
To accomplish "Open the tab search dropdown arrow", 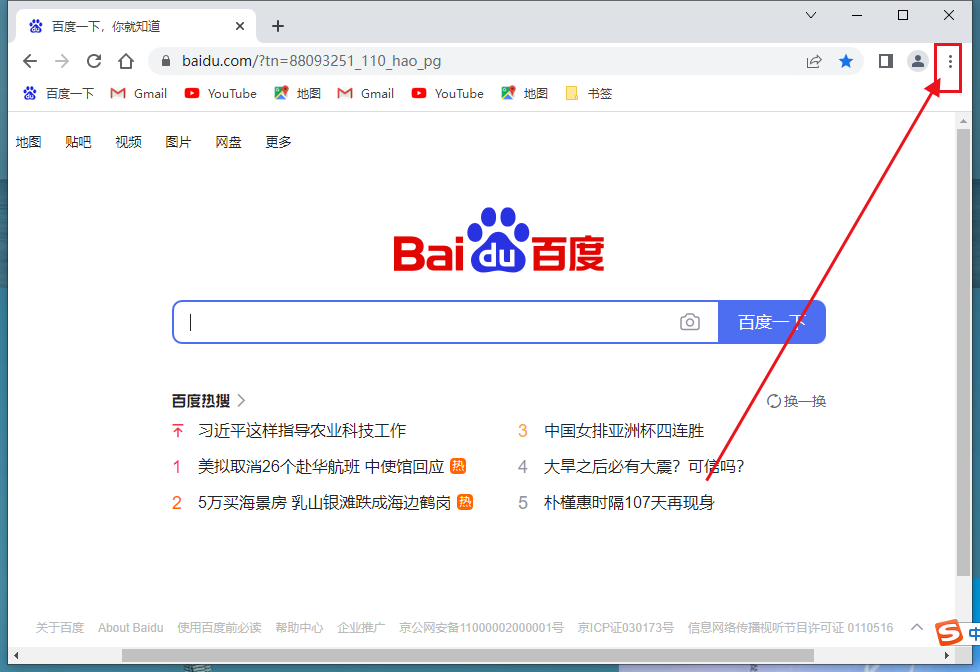I will pyautogui.click(x=811, y=15).
